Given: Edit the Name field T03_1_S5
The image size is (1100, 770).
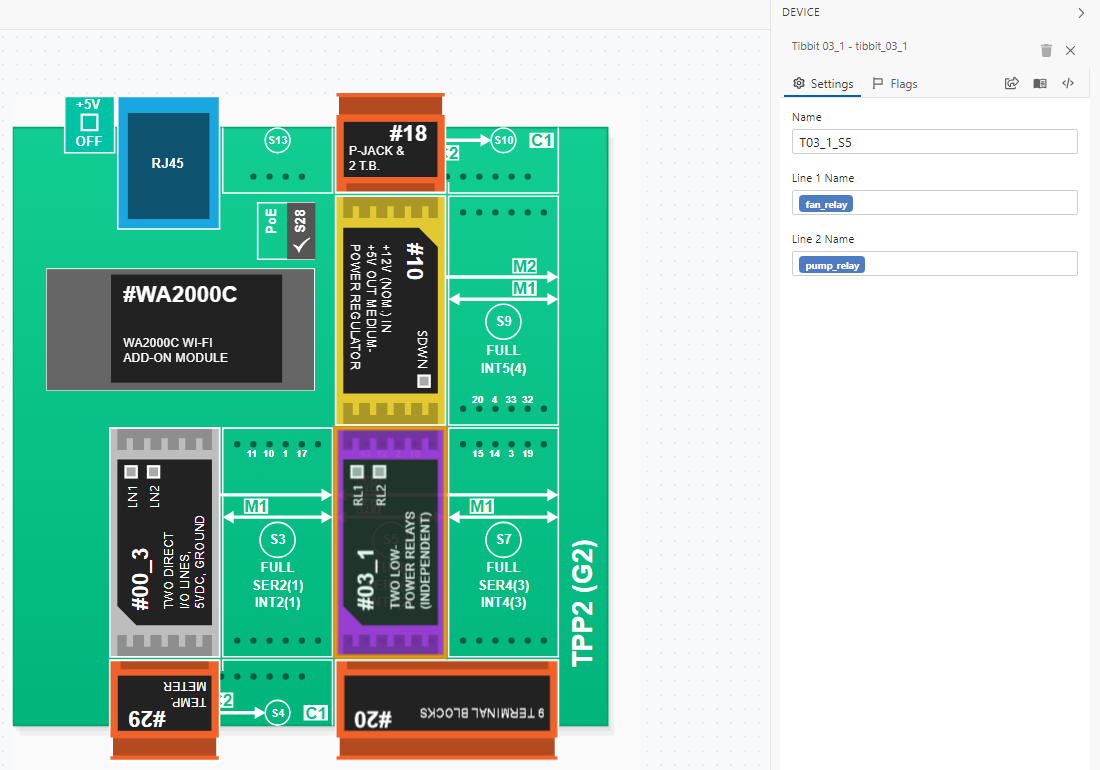Looking at the screenshot, I should pos(934,142).
